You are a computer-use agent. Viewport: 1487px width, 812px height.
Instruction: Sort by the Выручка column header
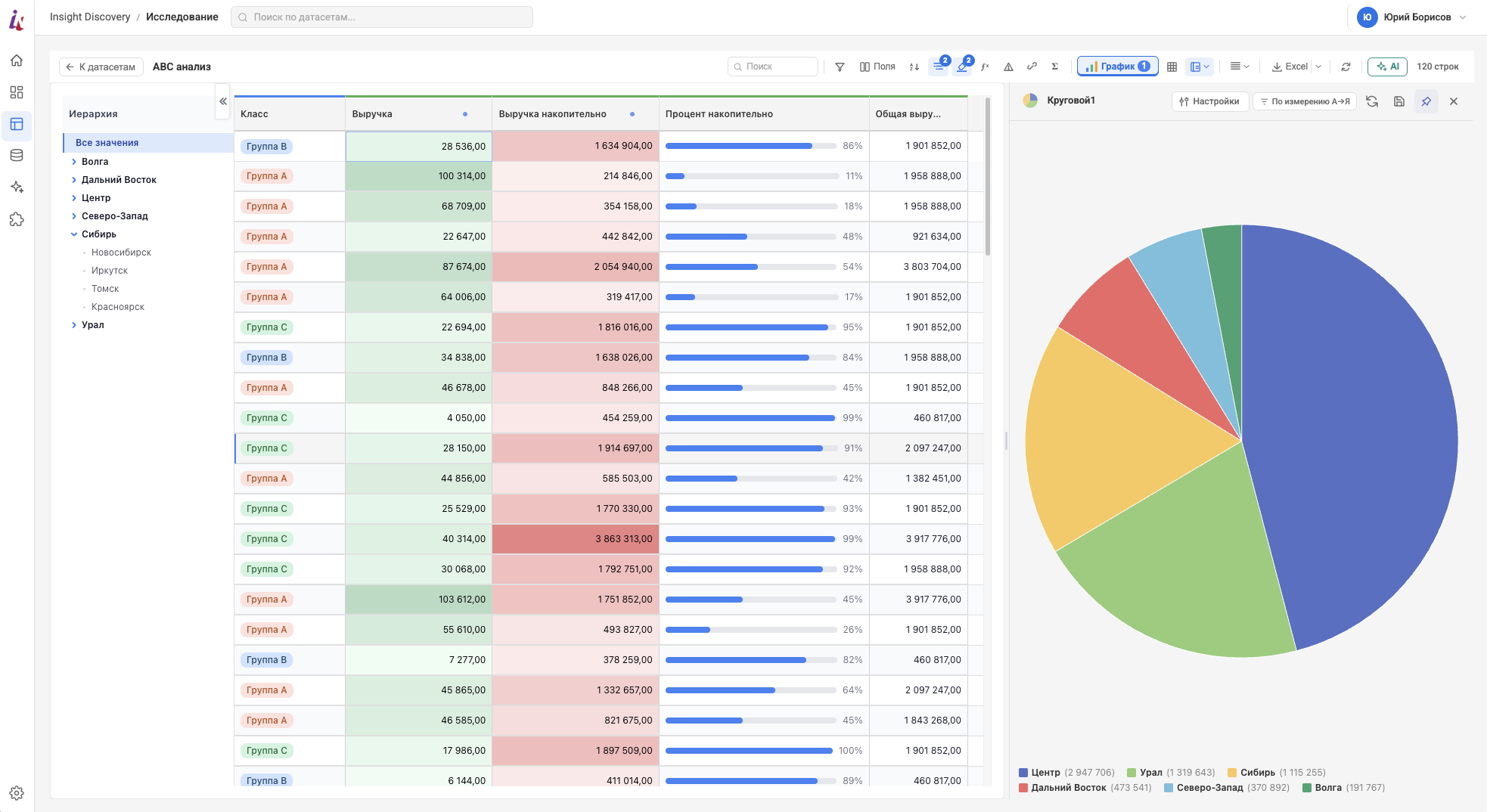click(418, 114)
